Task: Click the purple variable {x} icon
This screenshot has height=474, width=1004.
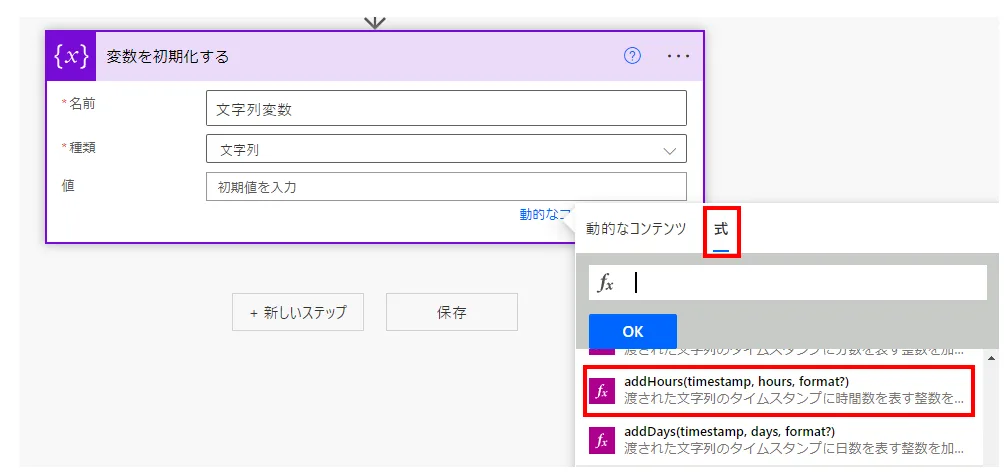Action: pos(71,56)
